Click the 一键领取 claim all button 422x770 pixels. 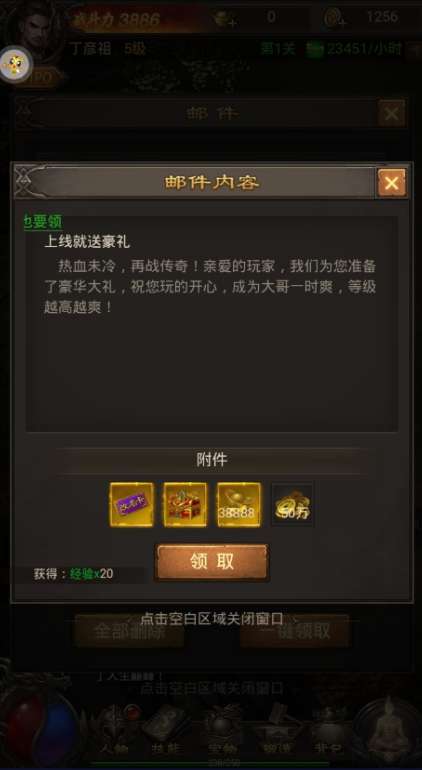295,632
